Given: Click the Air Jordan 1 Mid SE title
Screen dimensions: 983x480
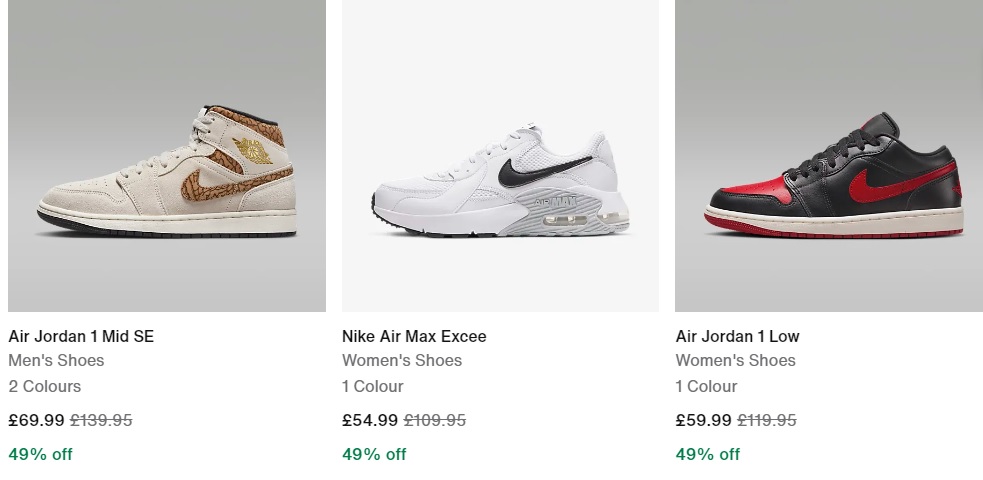Looking at the screenshot, I should click(81, 336).
